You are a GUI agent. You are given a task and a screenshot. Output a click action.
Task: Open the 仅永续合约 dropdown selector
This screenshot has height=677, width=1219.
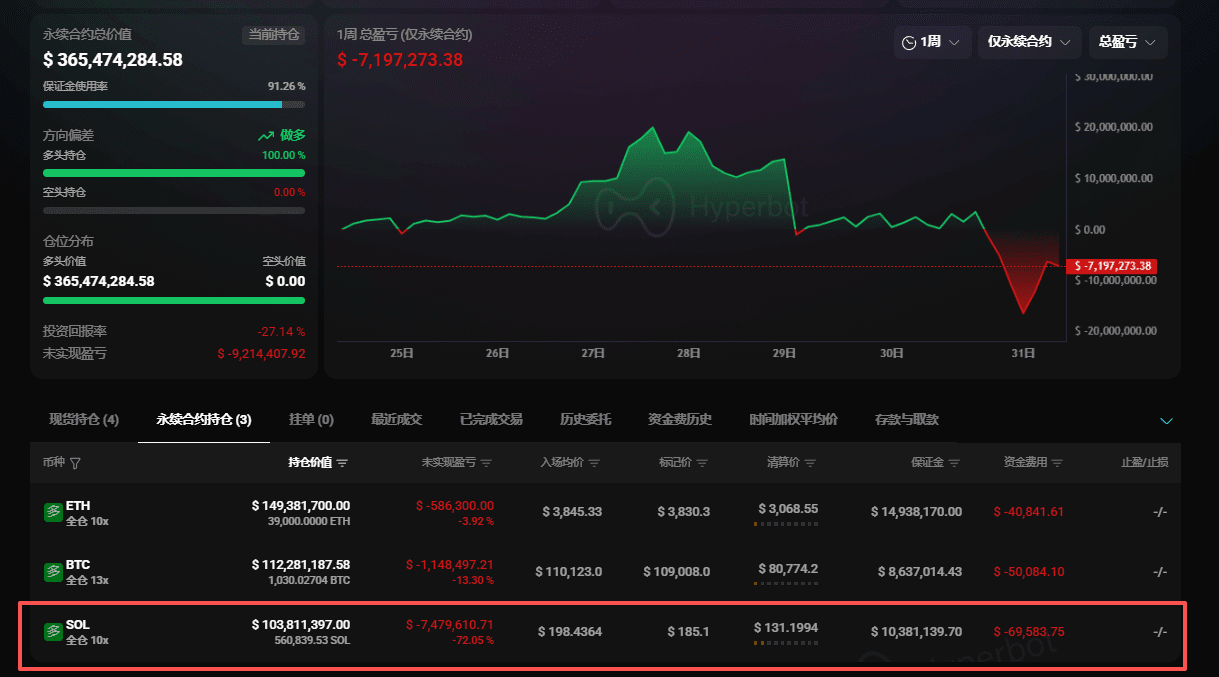point(1028,42)
